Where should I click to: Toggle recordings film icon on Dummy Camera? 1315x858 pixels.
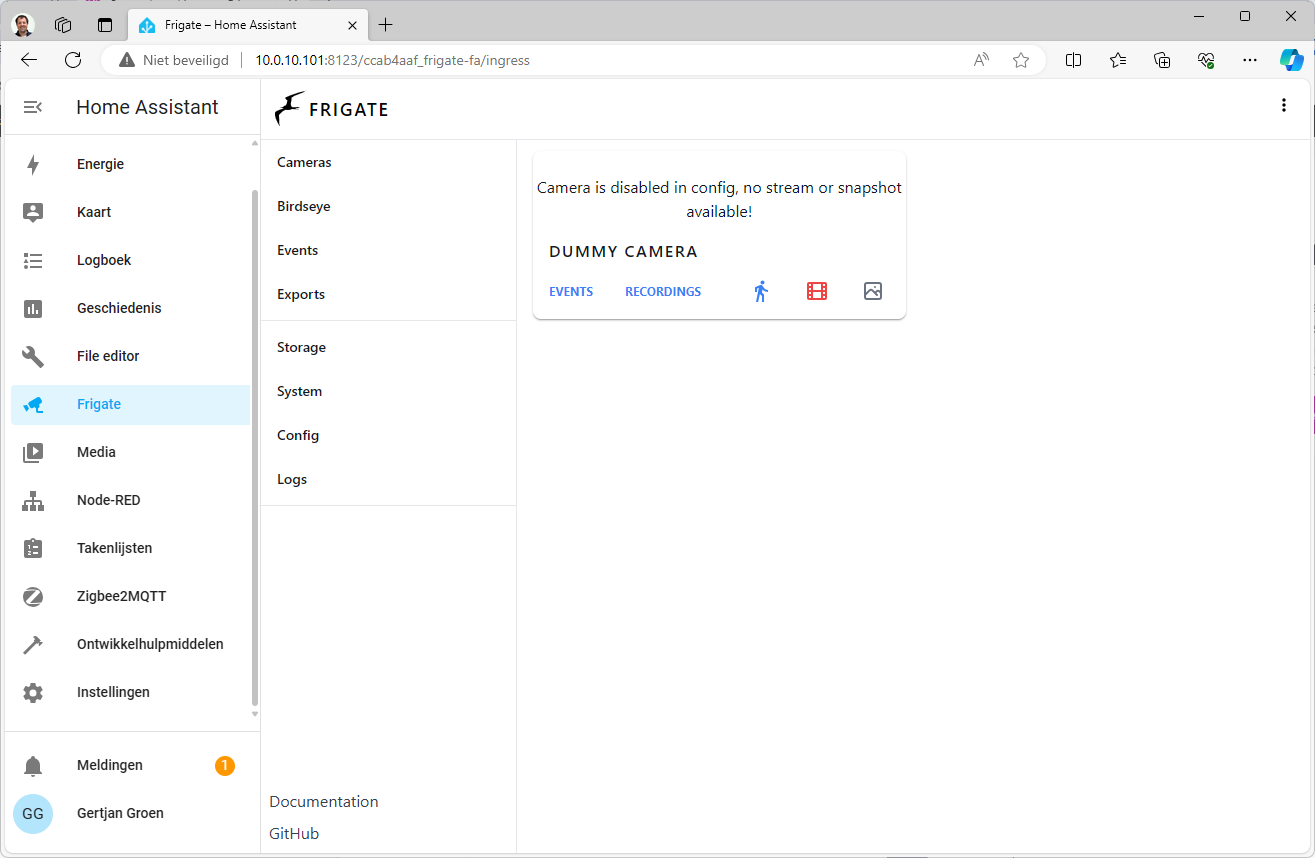coord(817,291)
